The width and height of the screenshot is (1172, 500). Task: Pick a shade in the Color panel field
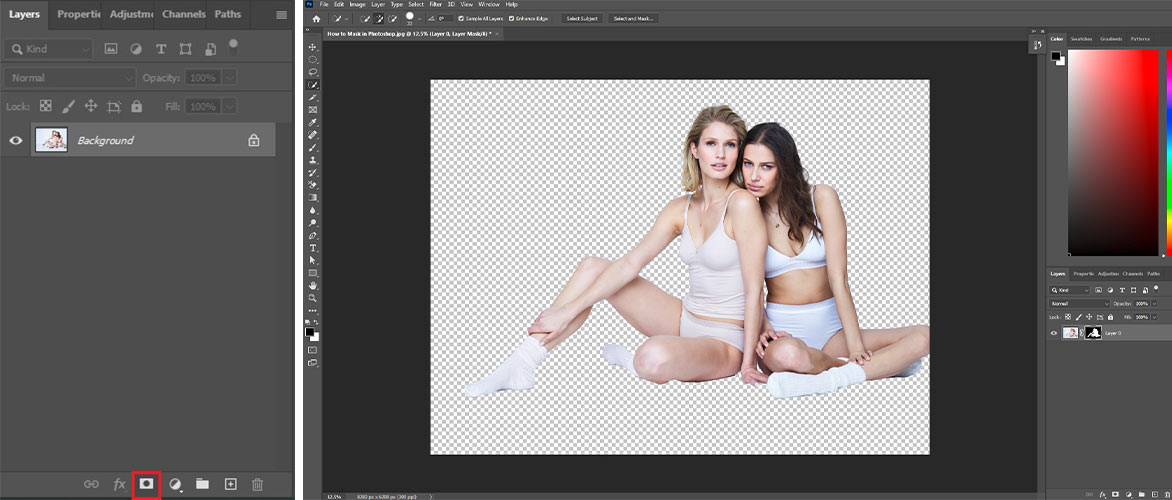(1112, 152)
